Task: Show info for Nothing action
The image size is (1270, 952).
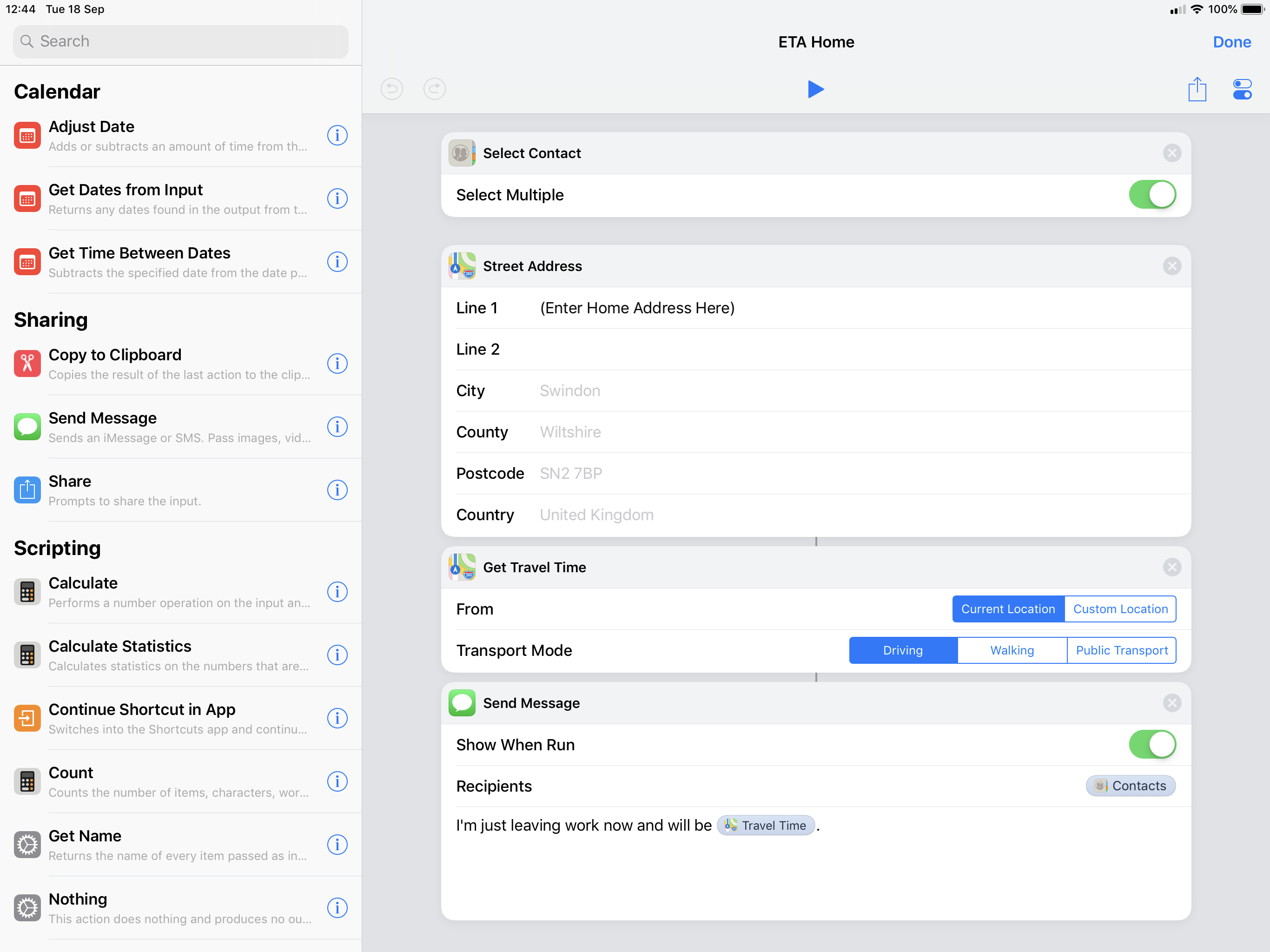Action: pyautogui.click(x=337, y=908)
